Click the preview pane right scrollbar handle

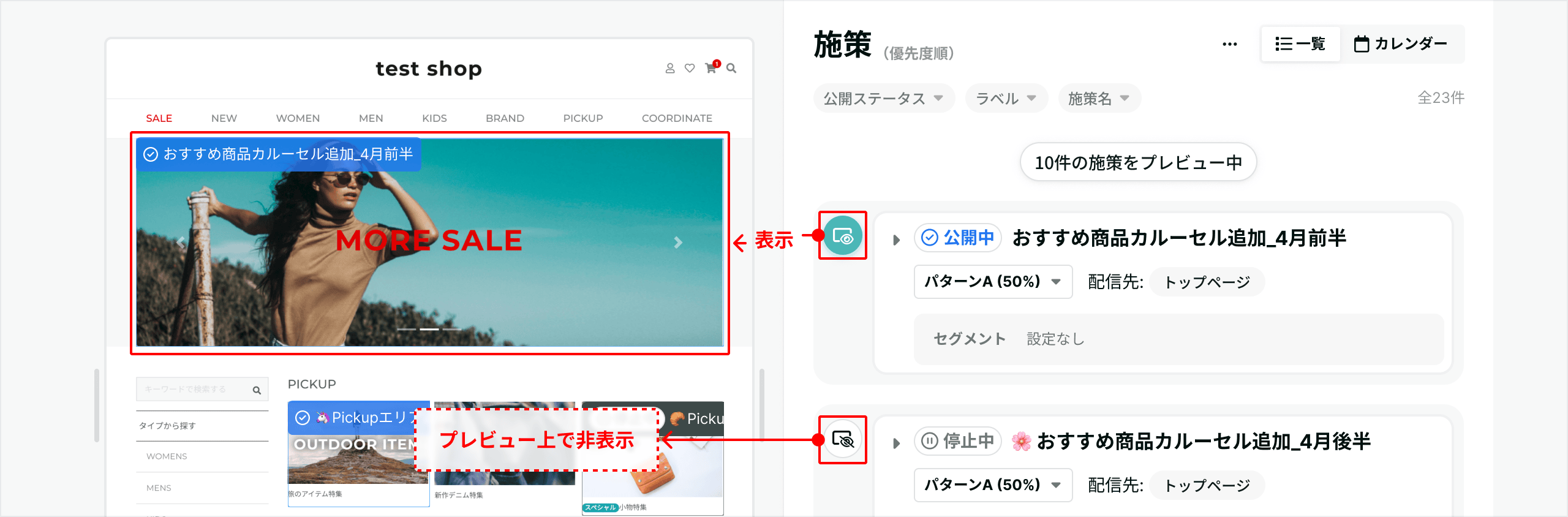click(x=762, y=405)
